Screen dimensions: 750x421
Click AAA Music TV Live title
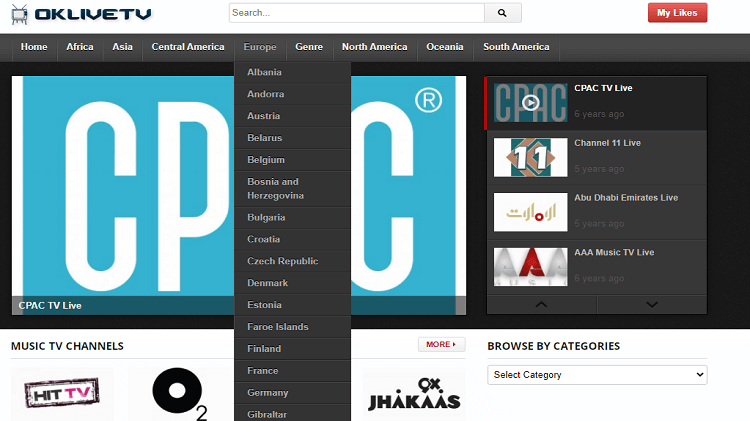point(614,253)
